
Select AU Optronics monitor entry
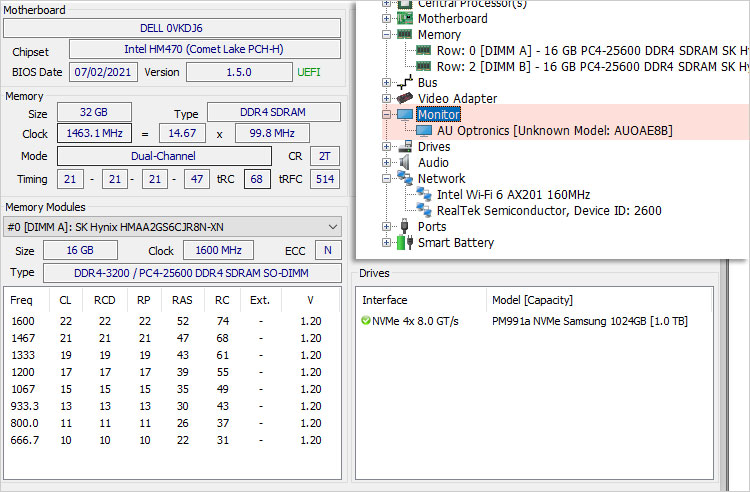pos(554,130)
